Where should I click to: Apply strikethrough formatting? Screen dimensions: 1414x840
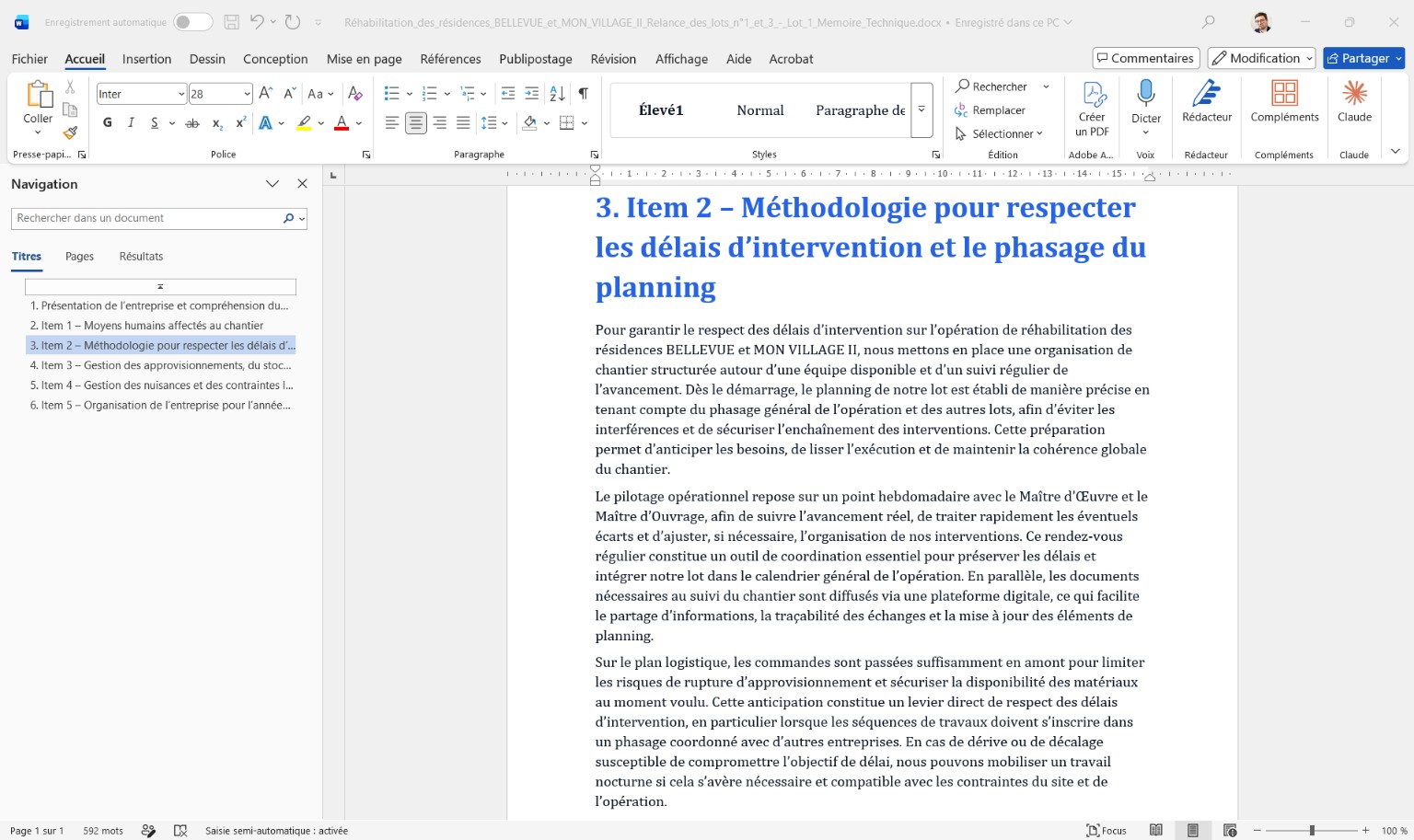pos(192,122)
